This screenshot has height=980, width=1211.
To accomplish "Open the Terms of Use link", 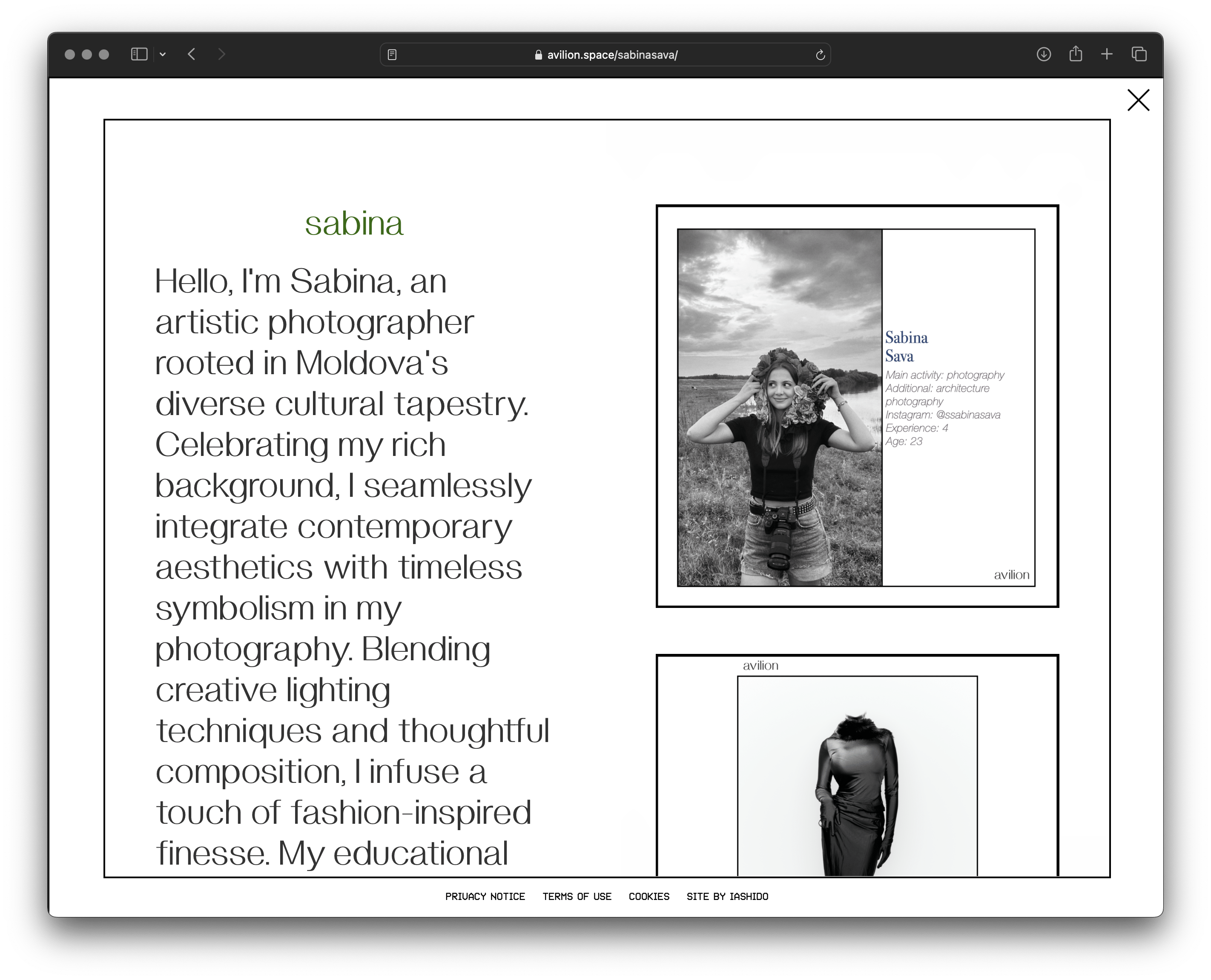I will [x=577, y=897].
